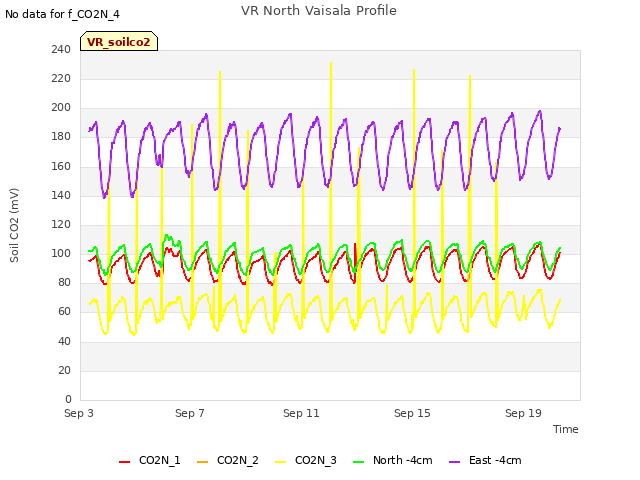The image size is (640, 480).
Task: Toggle North -4cm series in legend
Action: [x=392, y=460]
